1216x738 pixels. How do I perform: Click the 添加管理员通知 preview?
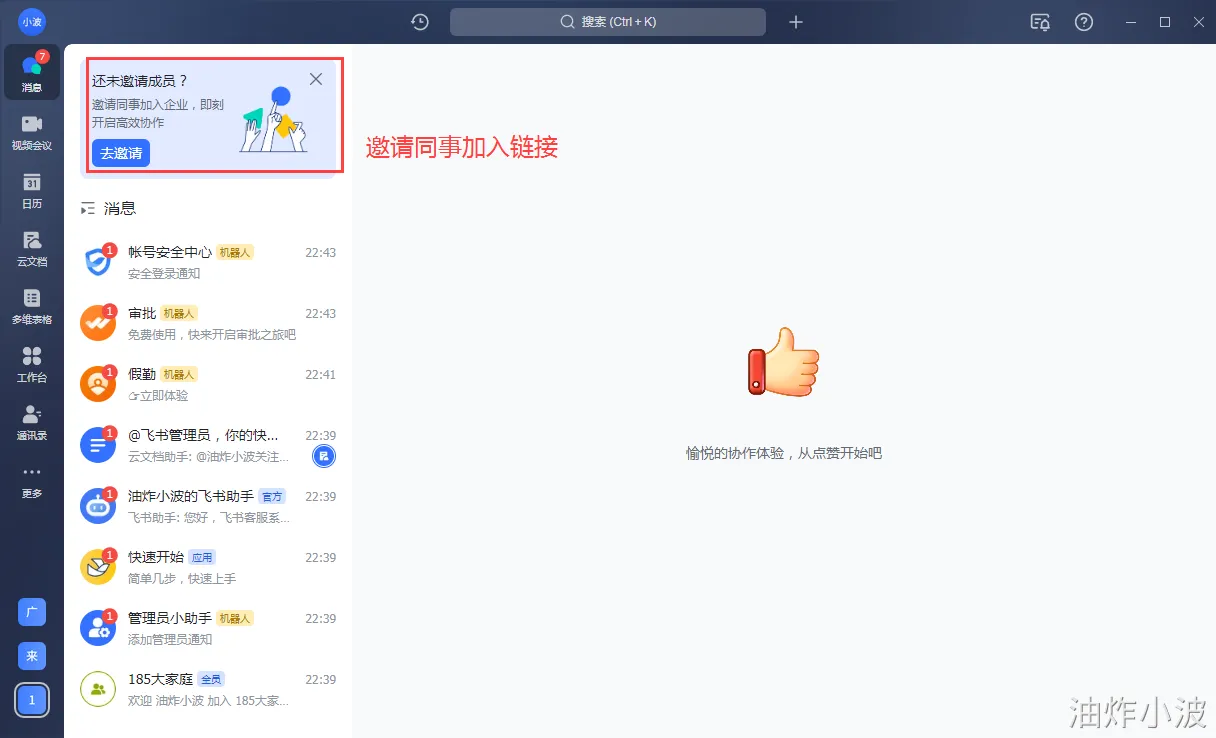(170, 640)
